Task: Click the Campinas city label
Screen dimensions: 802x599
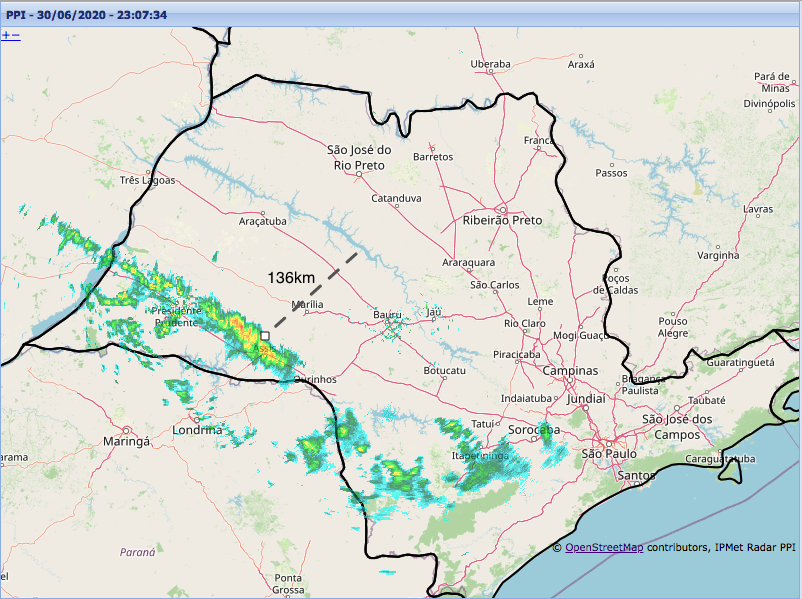Action: pyautogui.click(x=571, y=370)
